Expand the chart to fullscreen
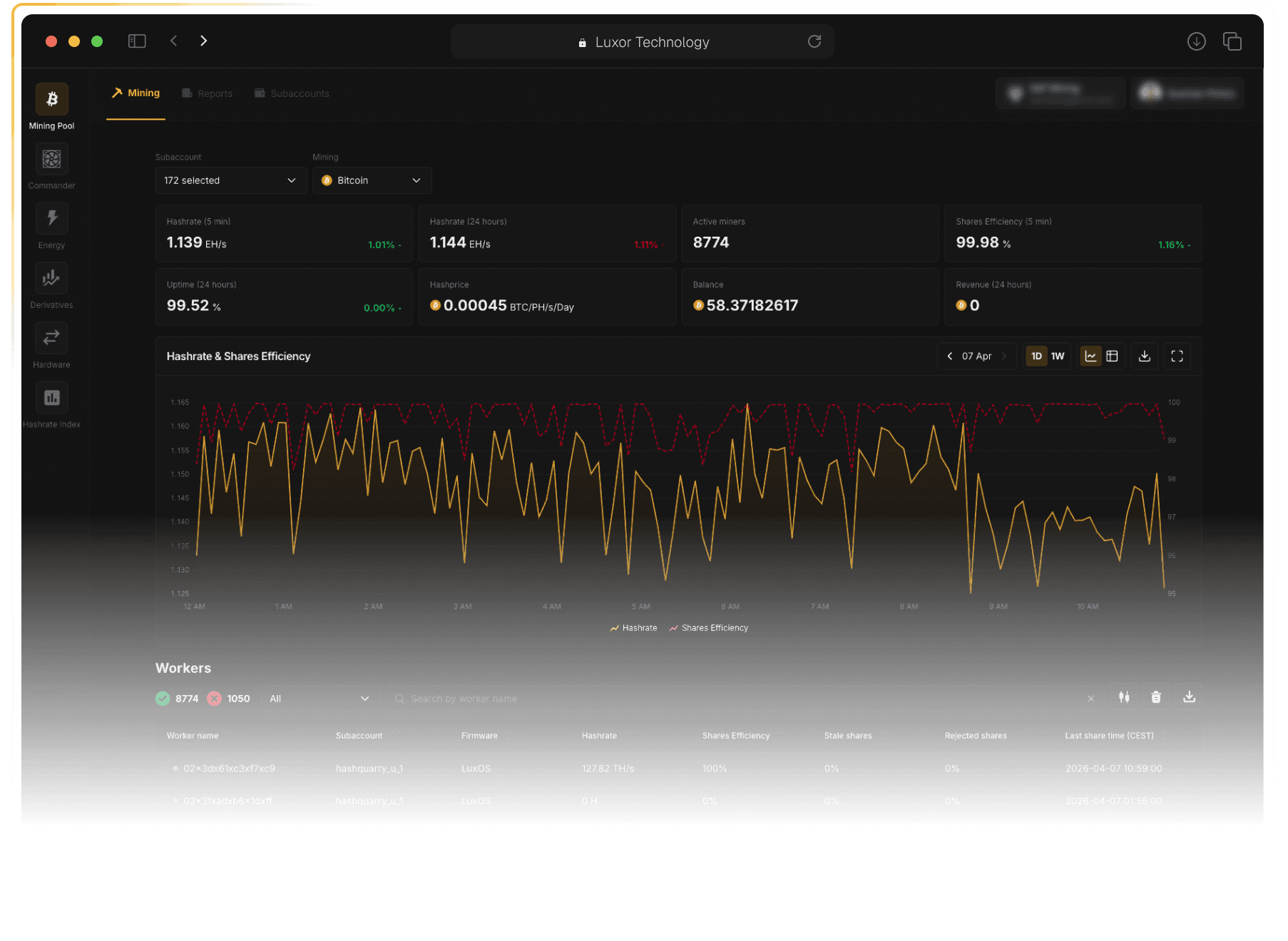The image size is (1288, 941). pyautogui.click(x=1177, y=356)
